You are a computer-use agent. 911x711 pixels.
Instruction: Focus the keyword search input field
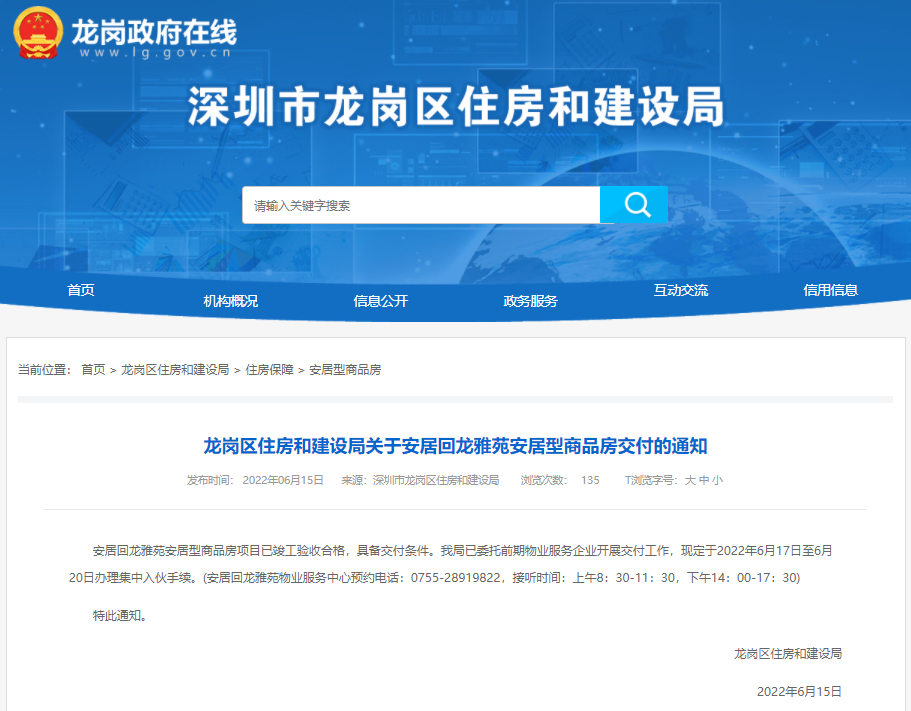click(x=421, y=205)
